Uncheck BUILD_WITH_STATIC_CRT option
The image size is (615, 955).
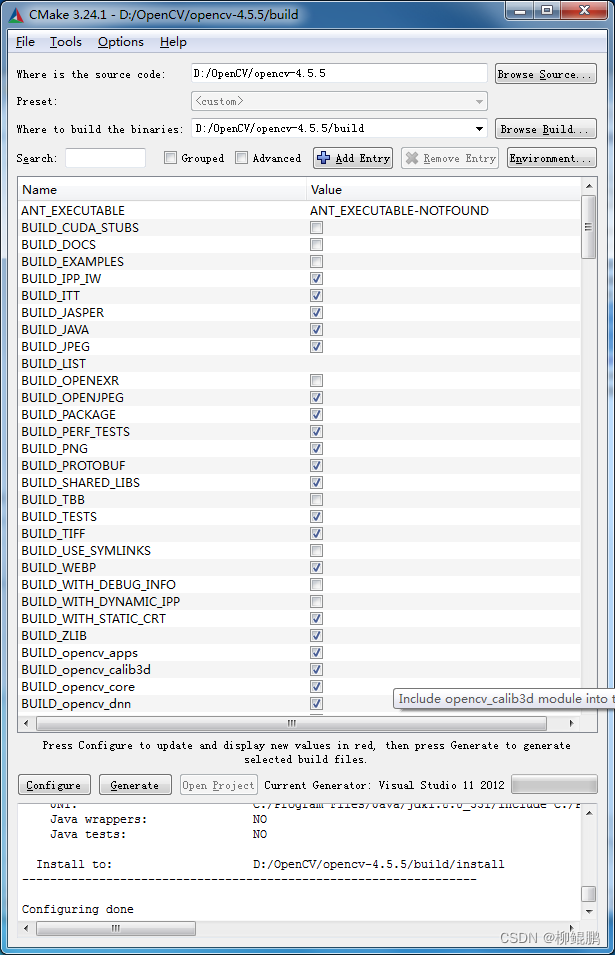tap(317, 619)
